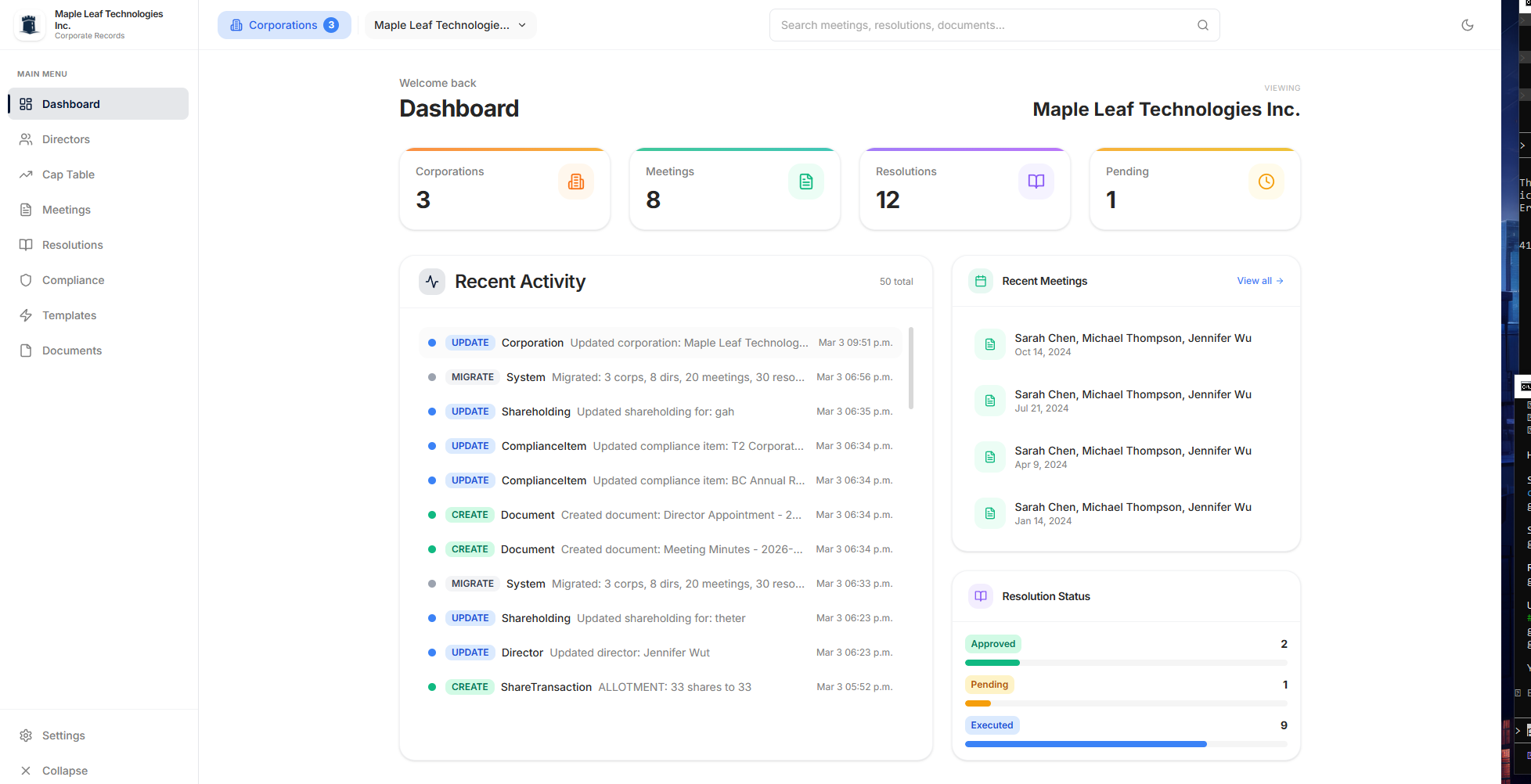Open the Resolutions stat card showing 12

point(965,189)
